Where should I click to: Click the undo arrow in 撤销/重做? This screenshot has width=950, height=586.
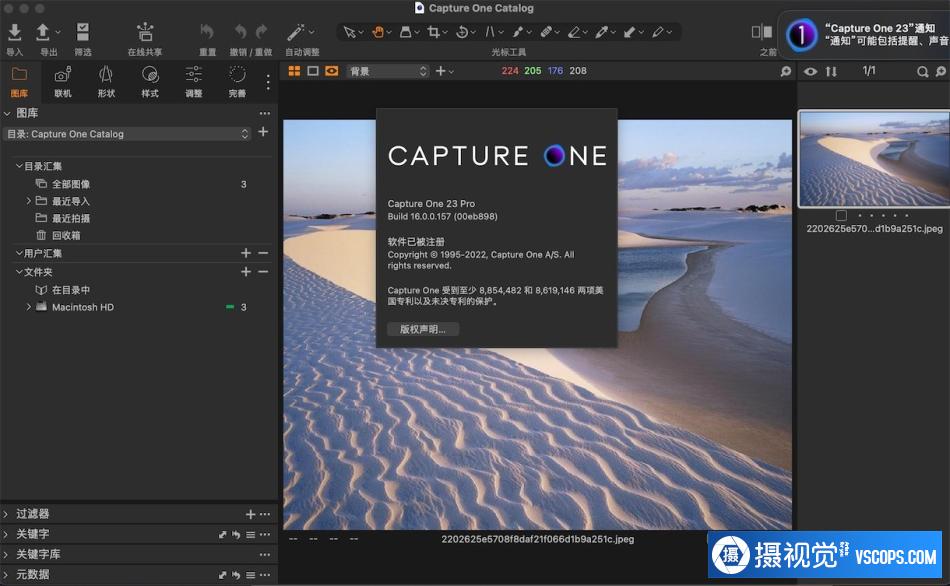pyautogui.click(x=241, y=32)
